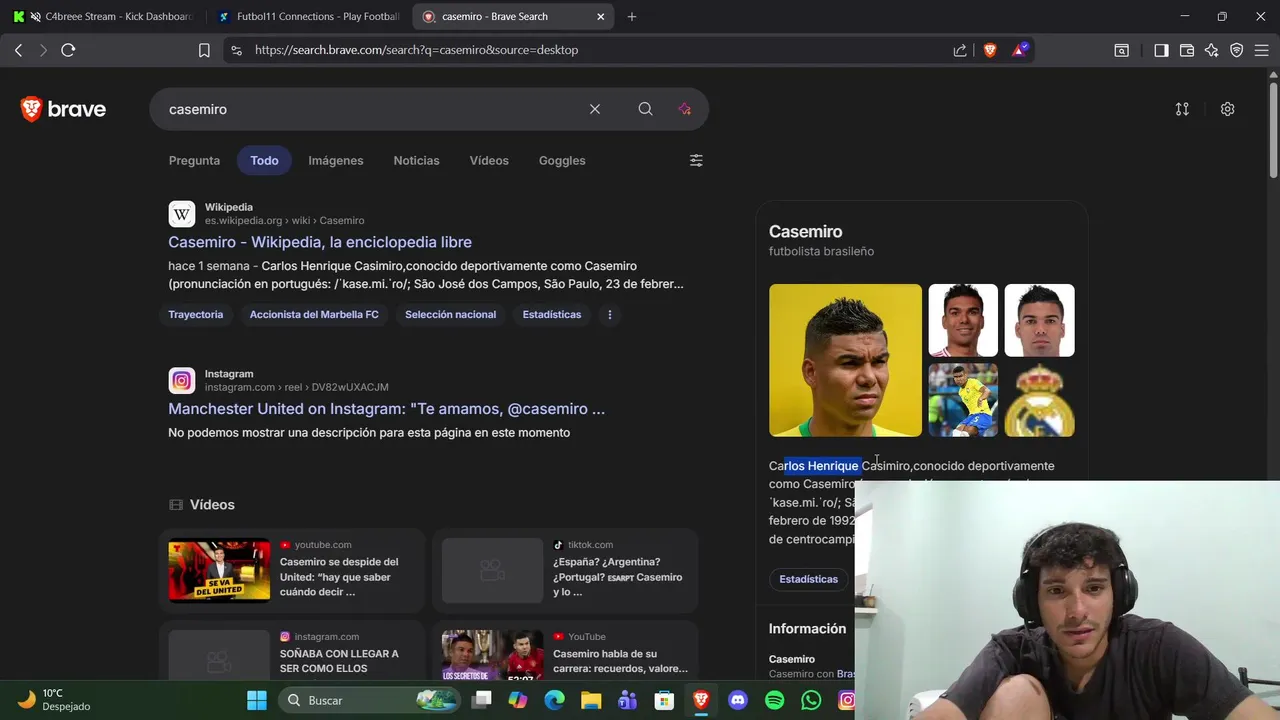The width and height of the screenshot is (1280, 720).
Task: Open a new tab with the plus button
Action: (631, 17)
